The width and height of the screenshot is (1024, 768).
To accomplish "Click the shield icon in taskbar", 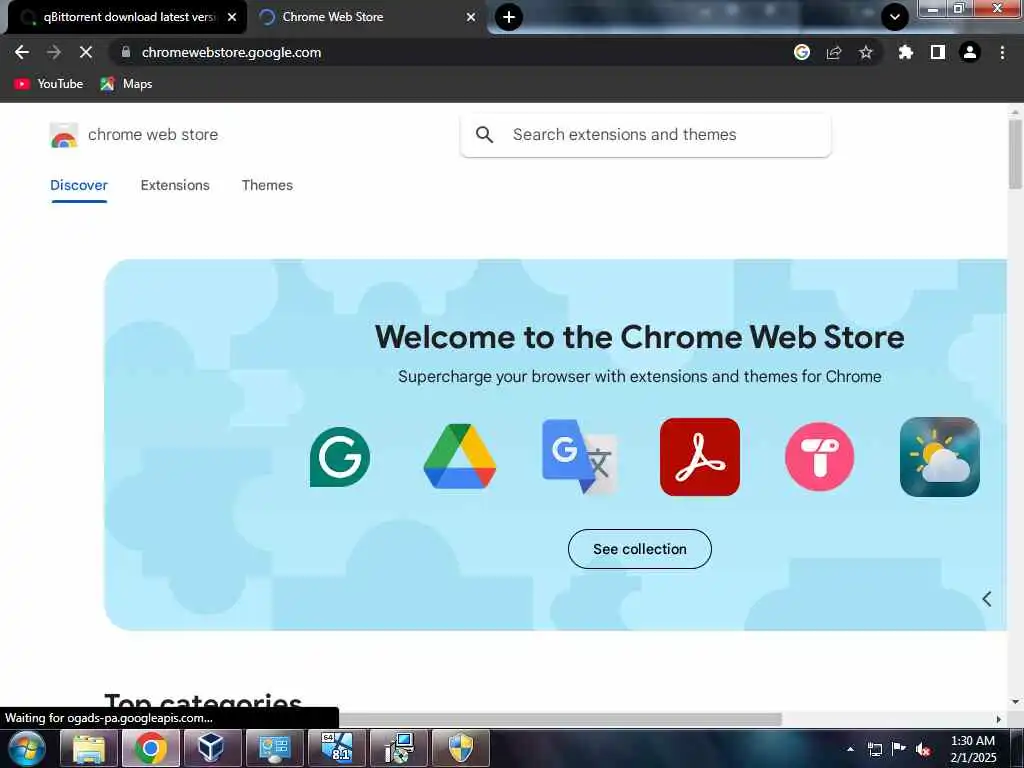I will 460,748.
